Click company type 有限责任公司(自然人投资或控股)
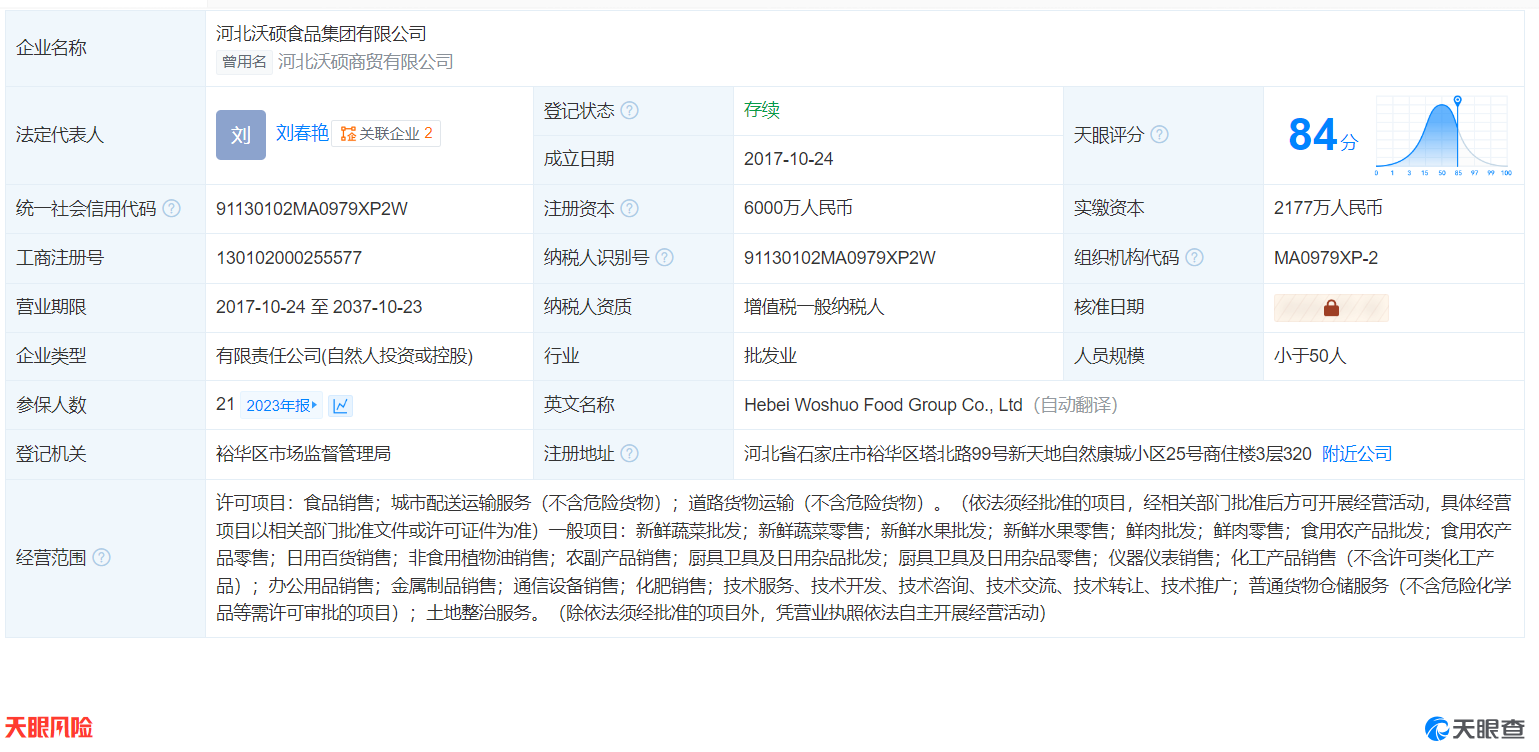 tap(344, 356)
